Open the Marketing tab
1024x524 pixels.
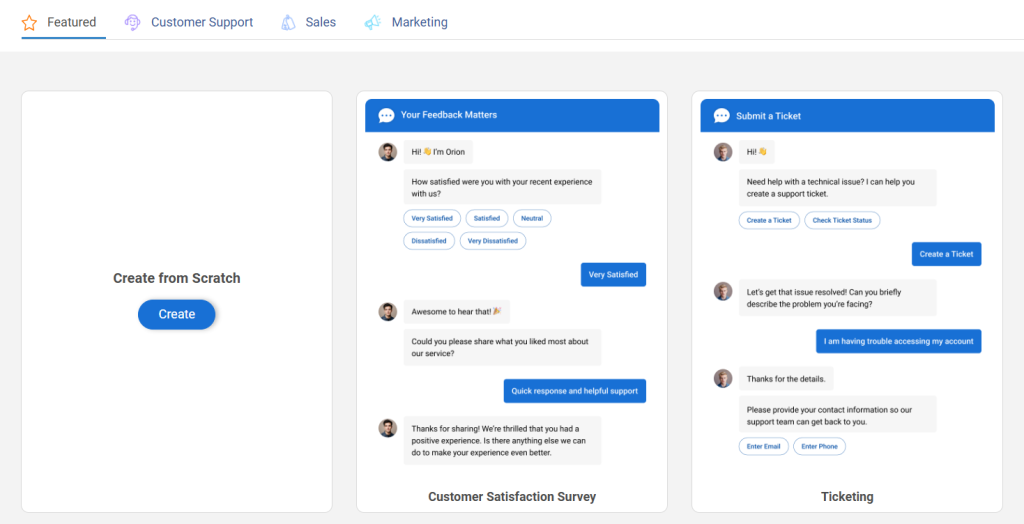[419, 22]
